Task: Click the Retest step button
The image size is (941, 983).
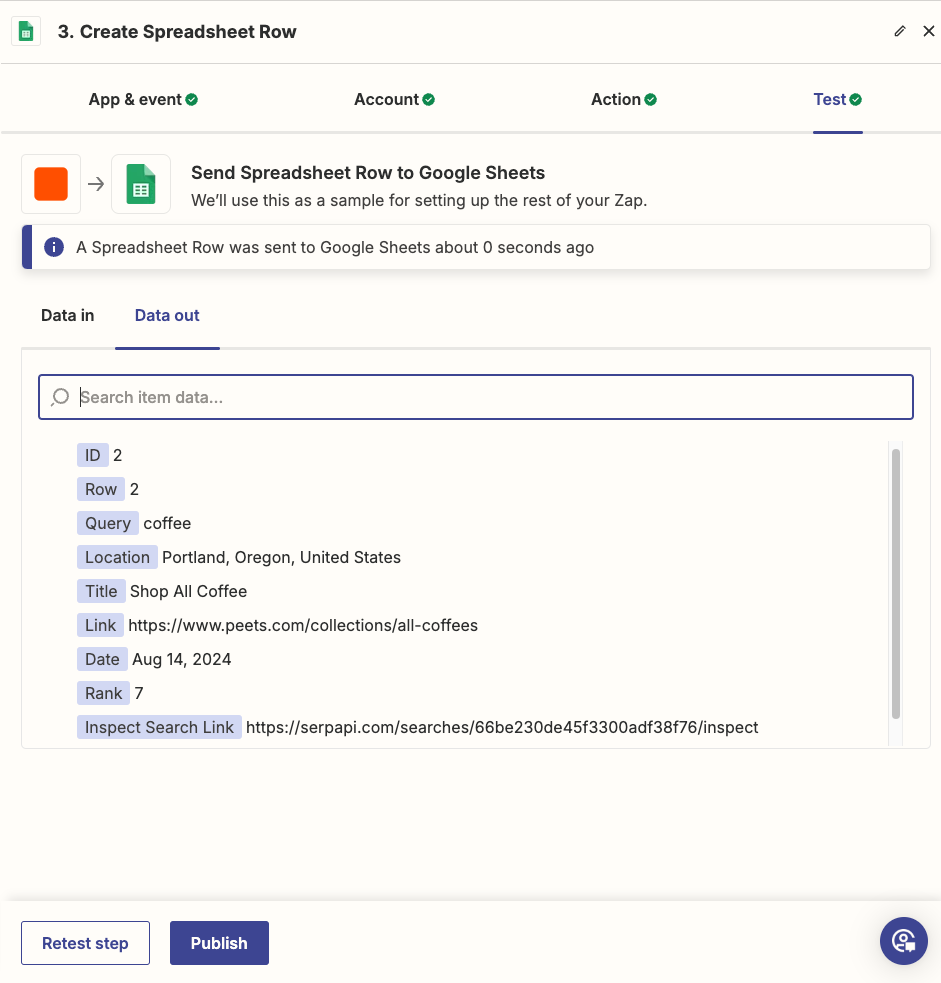Action: click(x=85, y=943)
